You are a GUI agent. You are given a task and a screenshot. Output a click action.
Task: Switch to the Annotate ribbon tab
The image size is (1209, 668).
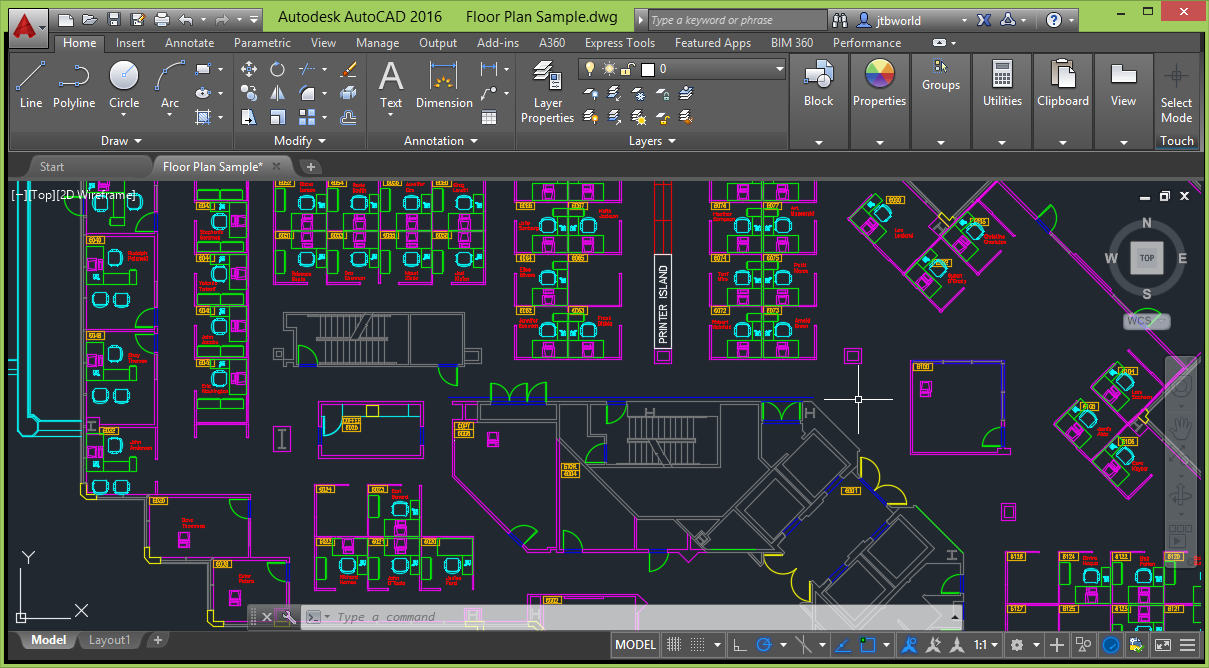click(x=189, y=43)
